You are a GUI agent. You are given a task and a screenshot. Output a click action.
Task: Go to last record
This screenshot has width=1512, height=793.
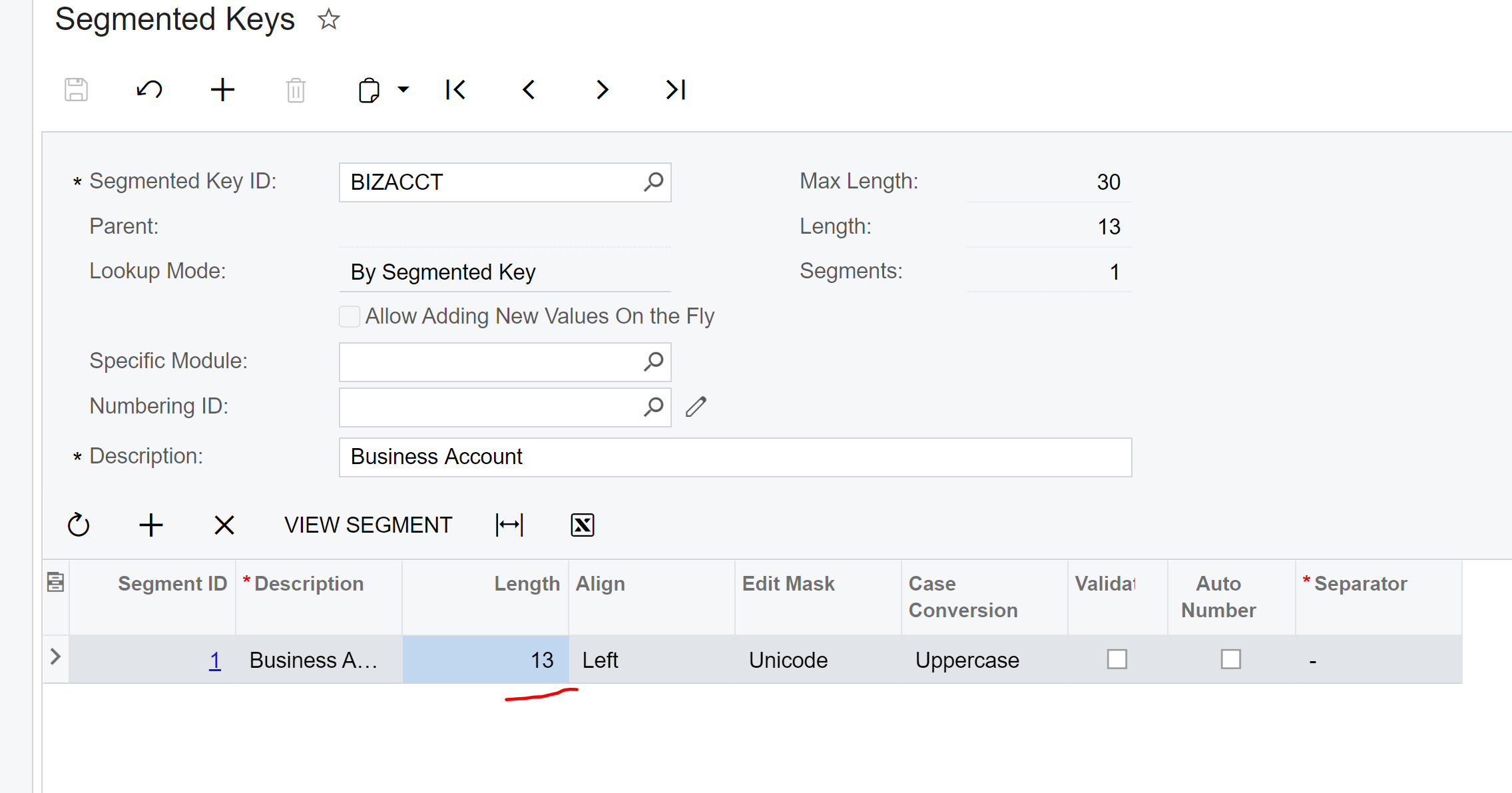pyautogui.click(x=675, y=89)
